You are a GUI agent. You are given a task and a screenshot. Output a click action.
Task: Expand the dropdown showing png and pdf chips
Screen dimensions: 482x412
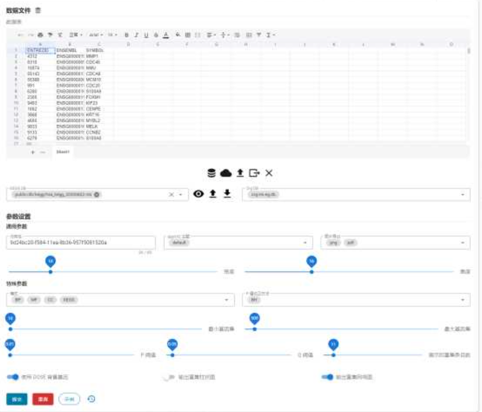pos(395,243)
